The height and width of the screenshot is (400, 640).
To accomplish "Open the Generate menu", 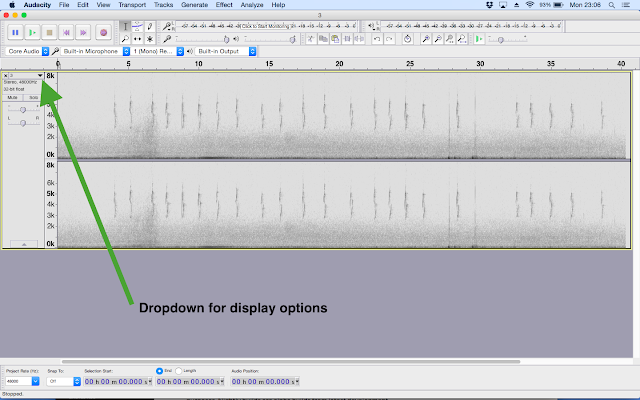I will (x=195, y=5).
